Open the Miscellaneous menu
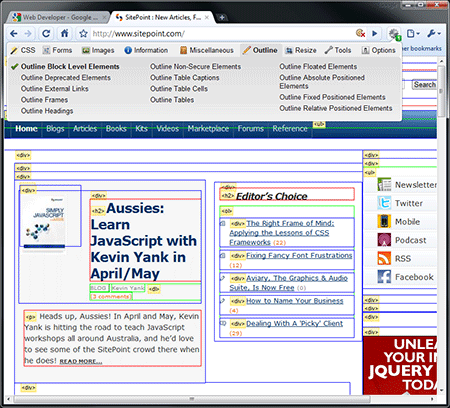 point(207,50)
